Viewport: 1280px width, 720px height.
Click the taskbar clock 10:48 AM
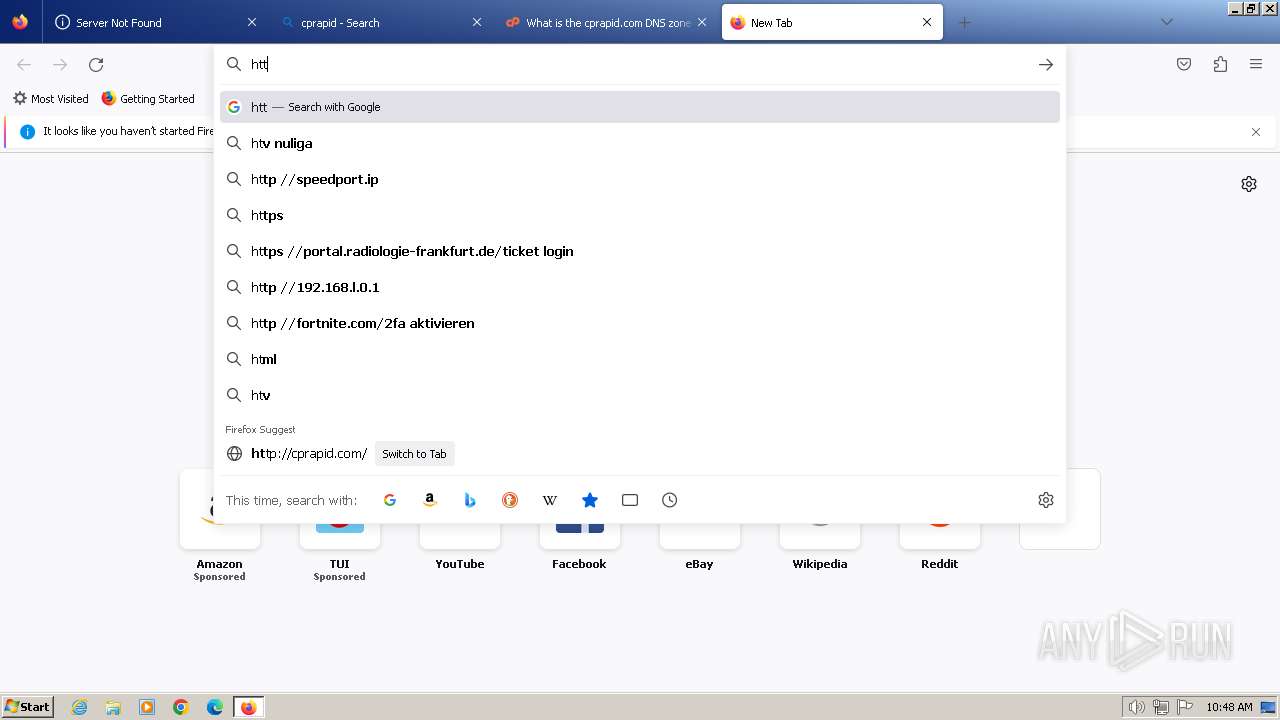pyautogui.click(x=1229, y=707)
